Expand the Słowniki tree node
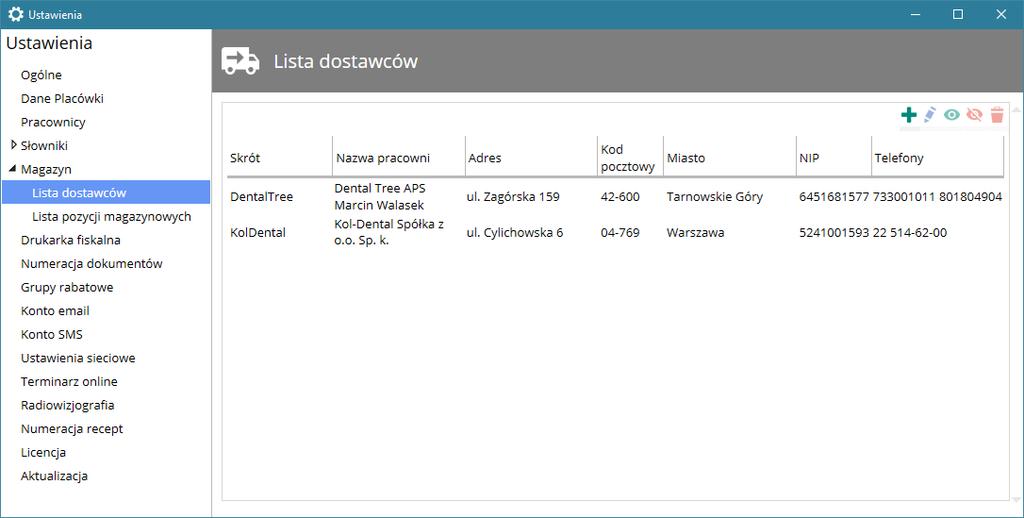 (x=14, y=145)
